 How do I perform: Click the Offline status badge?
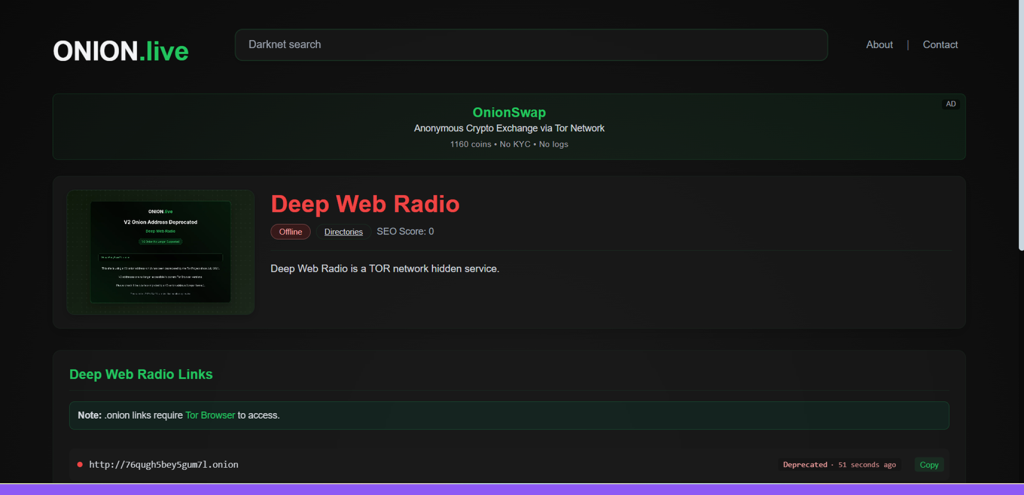point(290,232)
